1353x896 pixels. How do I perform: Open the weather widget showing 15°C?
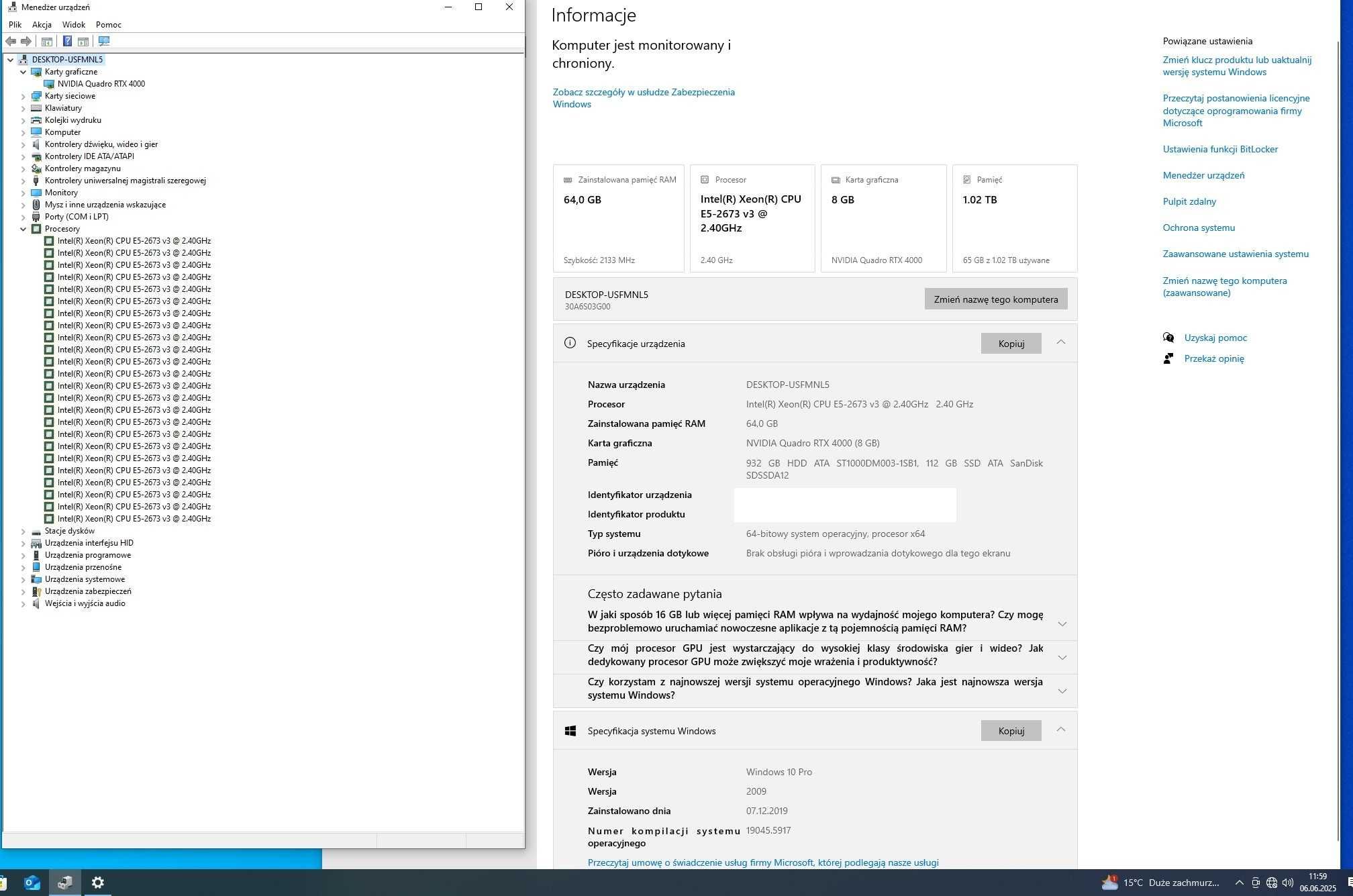pyautogui.click(x=1161, y=883)
